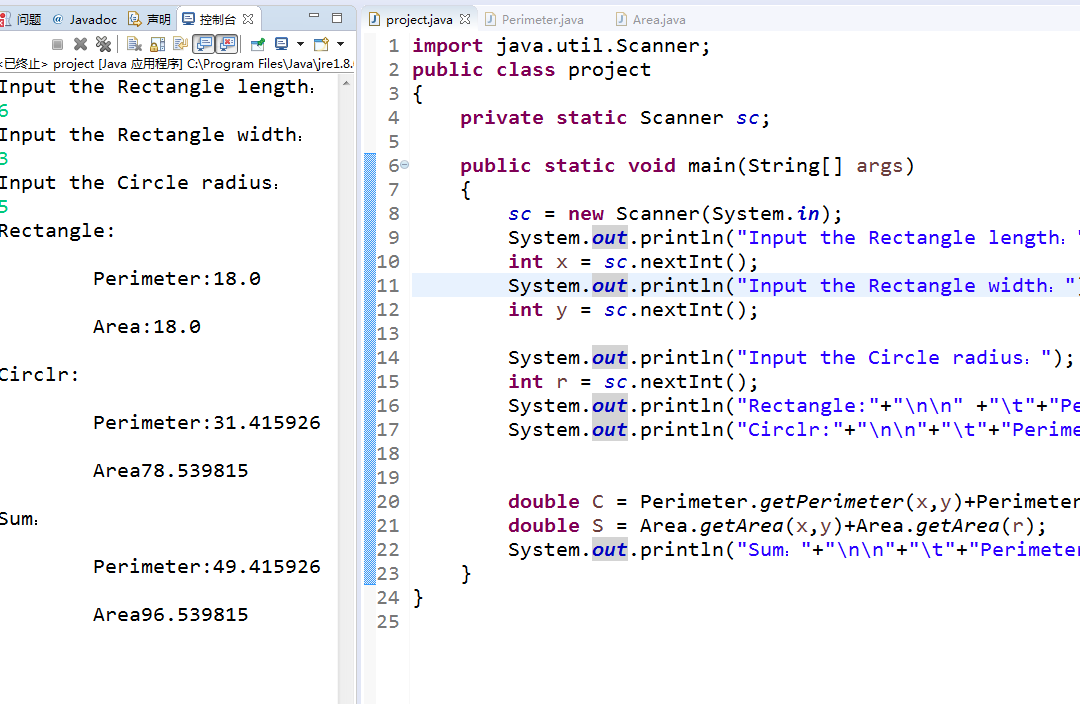Toggle the Scroll Lock padlock icon
The width and height of the screenshot is (1080, 704).
point(158,45)
